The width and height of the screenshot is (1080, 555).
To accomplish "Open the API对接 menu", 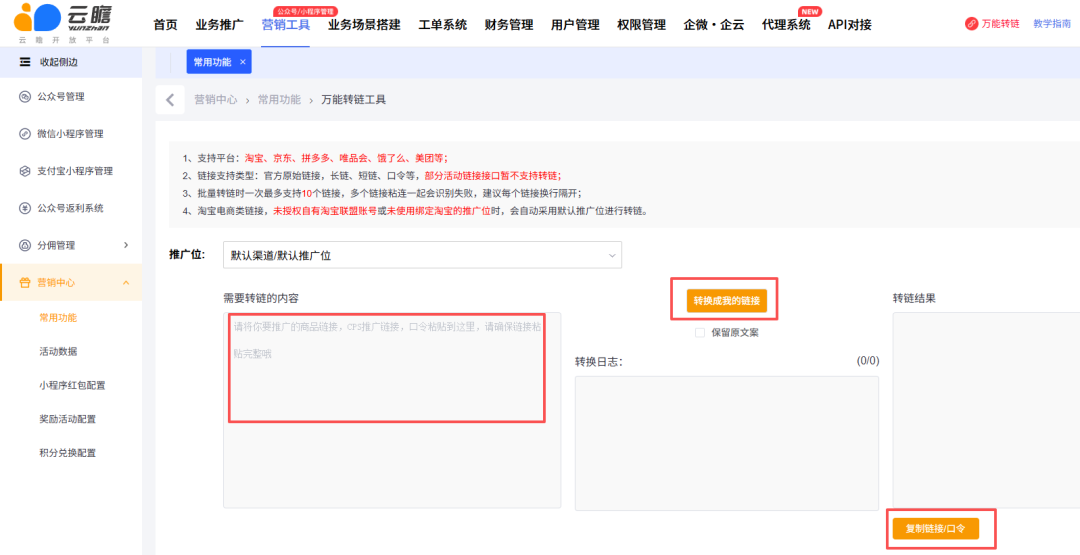I will coord(850,25).
